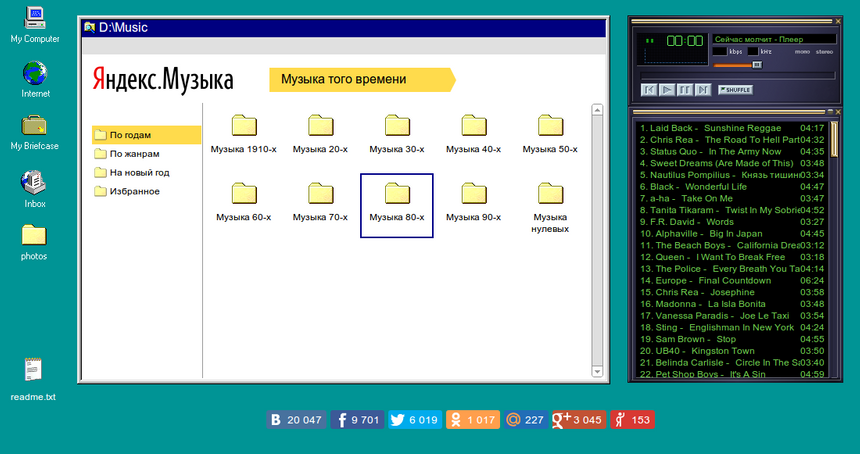Share via VK button showing 20 047

(x=297, y=419)
